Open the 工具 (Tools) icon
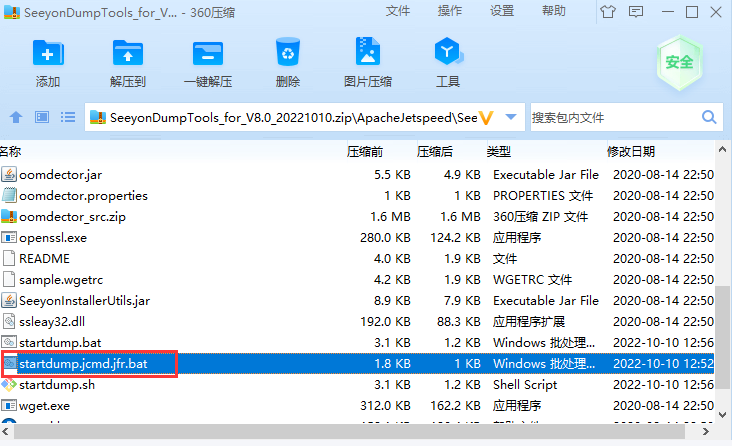This screenshot has height=446, width=732. point(448,51)
